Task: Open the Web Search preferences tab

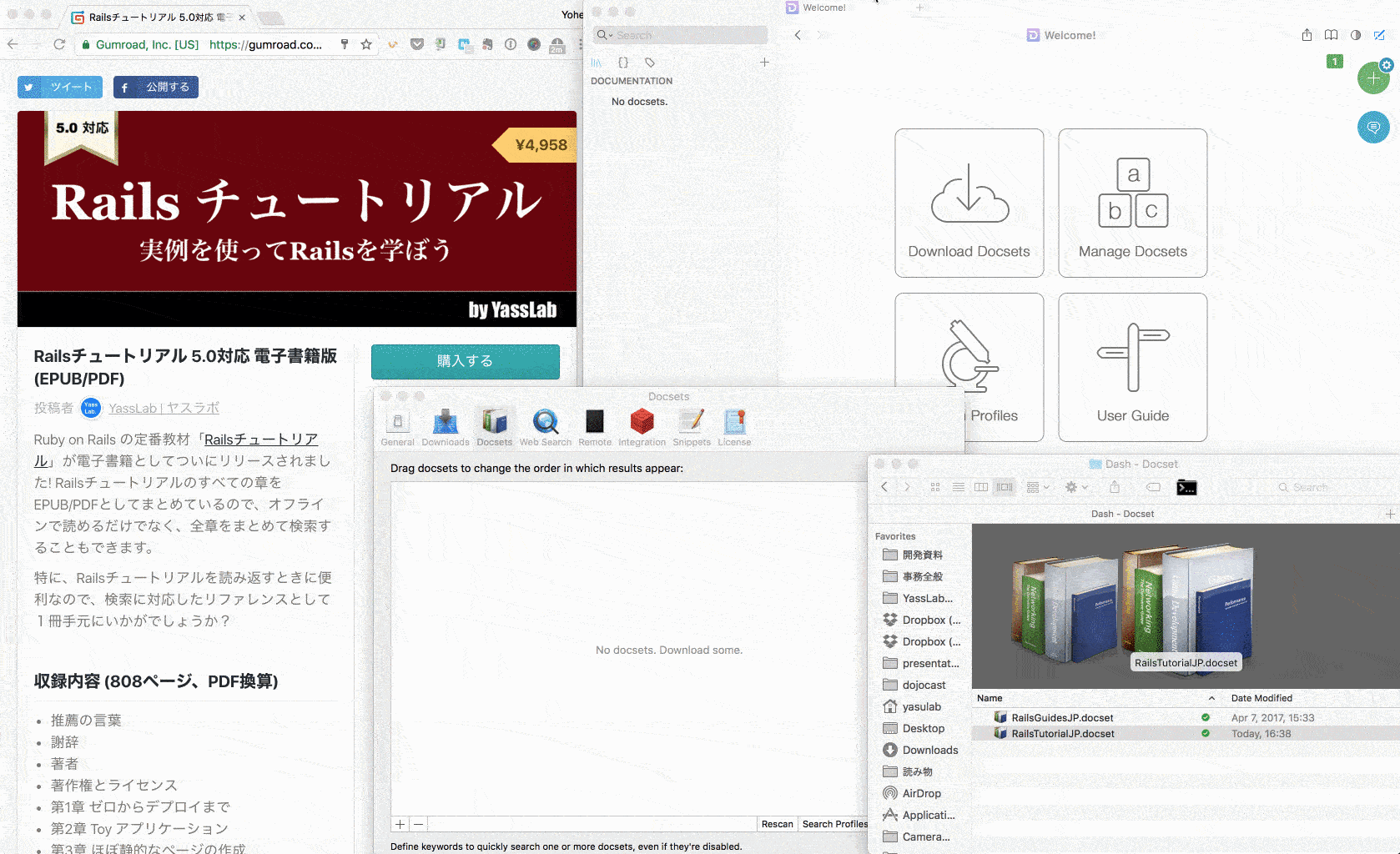Action: tap(546, 427)
